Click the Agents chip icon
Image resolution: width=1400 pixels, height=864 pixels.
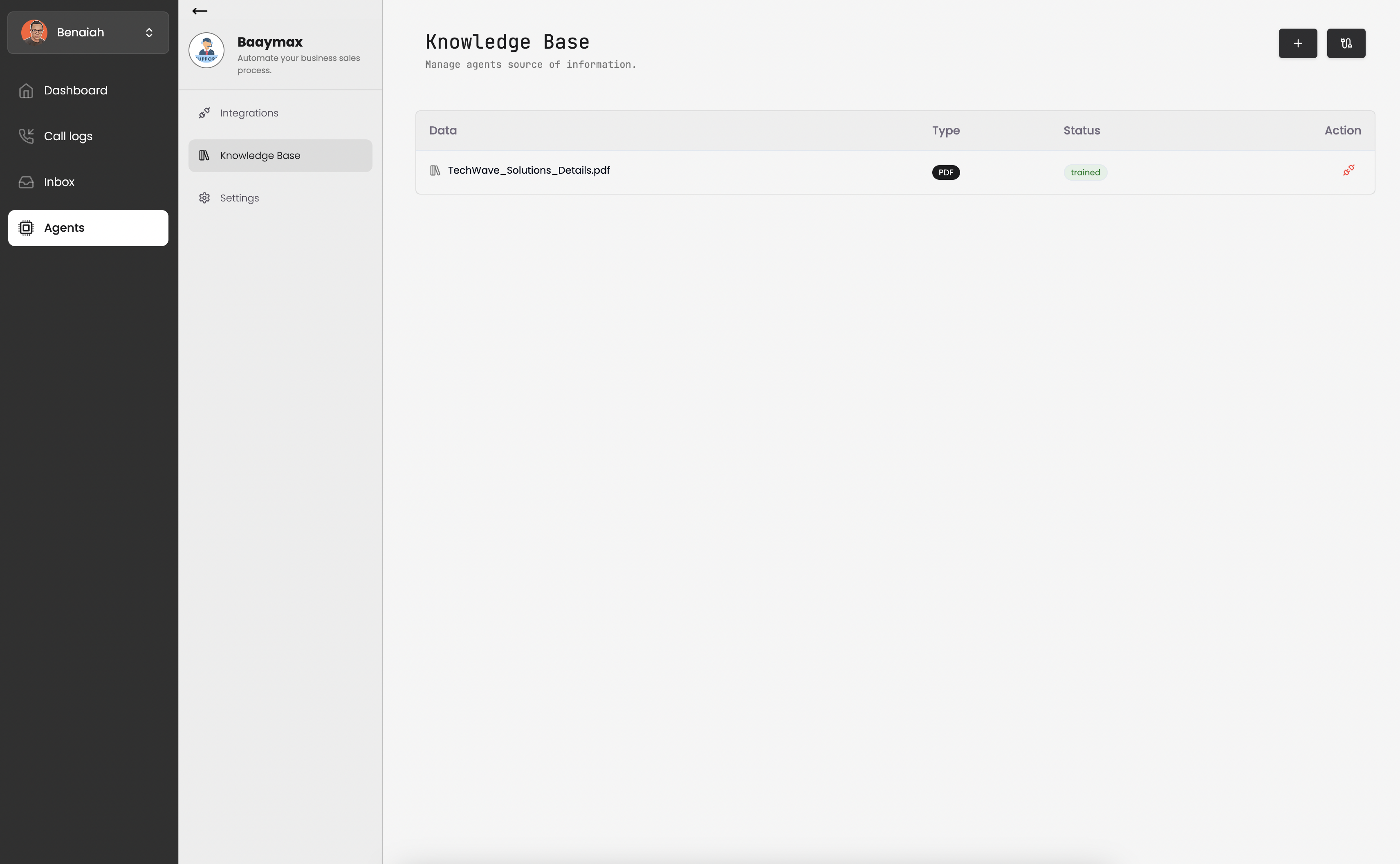pyautogui.click(x=26, y=228)
